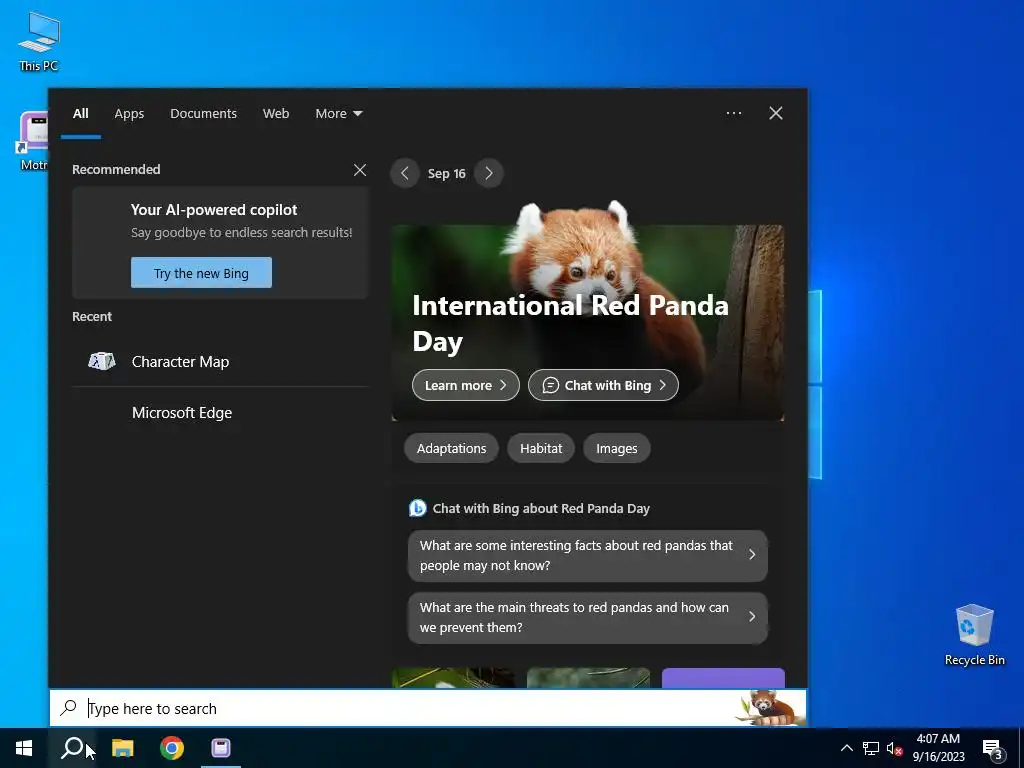
Task: Open Microsoft Edge from Recent
Action: point(220,413)
